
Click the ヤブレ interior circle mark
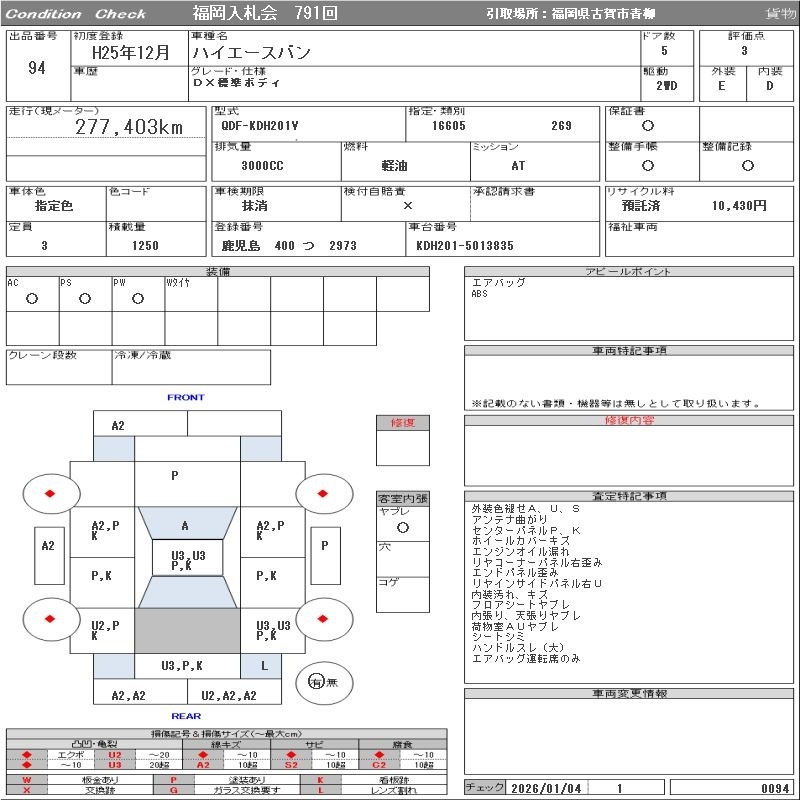pyautogui.click(x=403, y=528)
